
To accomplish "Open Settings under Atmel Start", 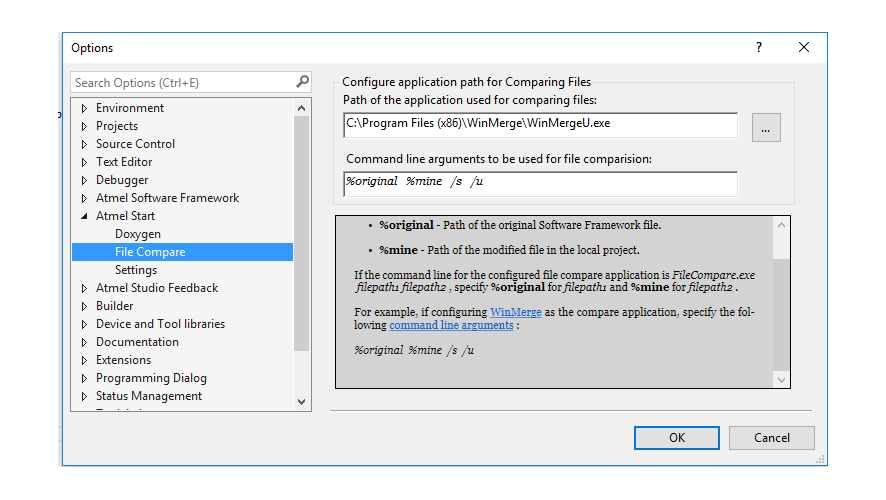I will click(x=136, y=270).
